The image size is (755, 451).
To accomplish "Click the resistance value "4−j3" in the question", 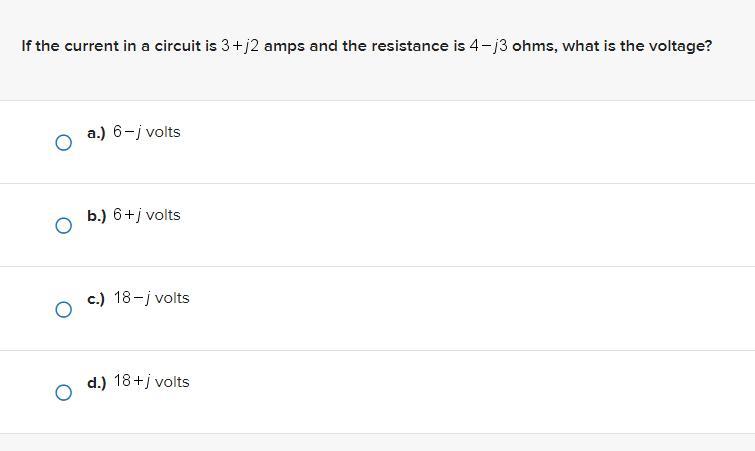I will (489, 46).
